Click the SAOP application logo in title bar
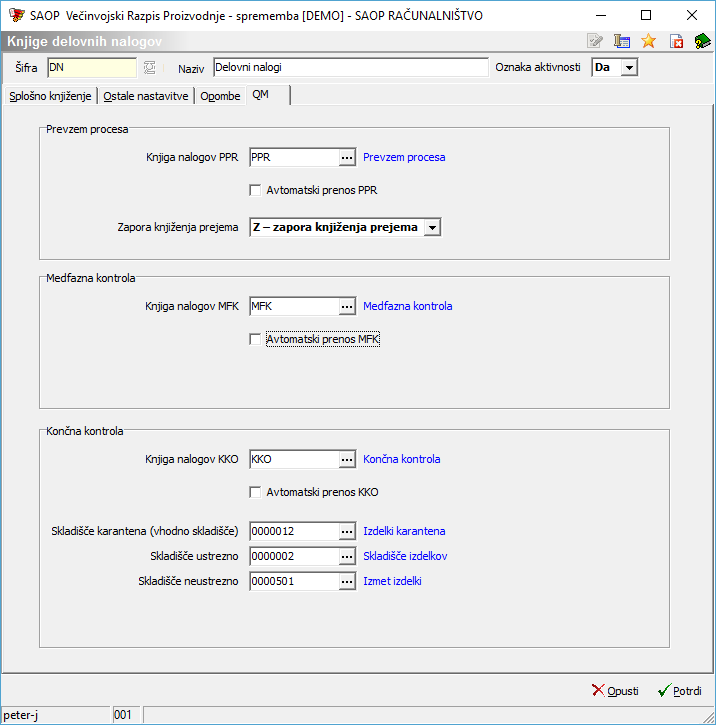 [x=17, y=15]
